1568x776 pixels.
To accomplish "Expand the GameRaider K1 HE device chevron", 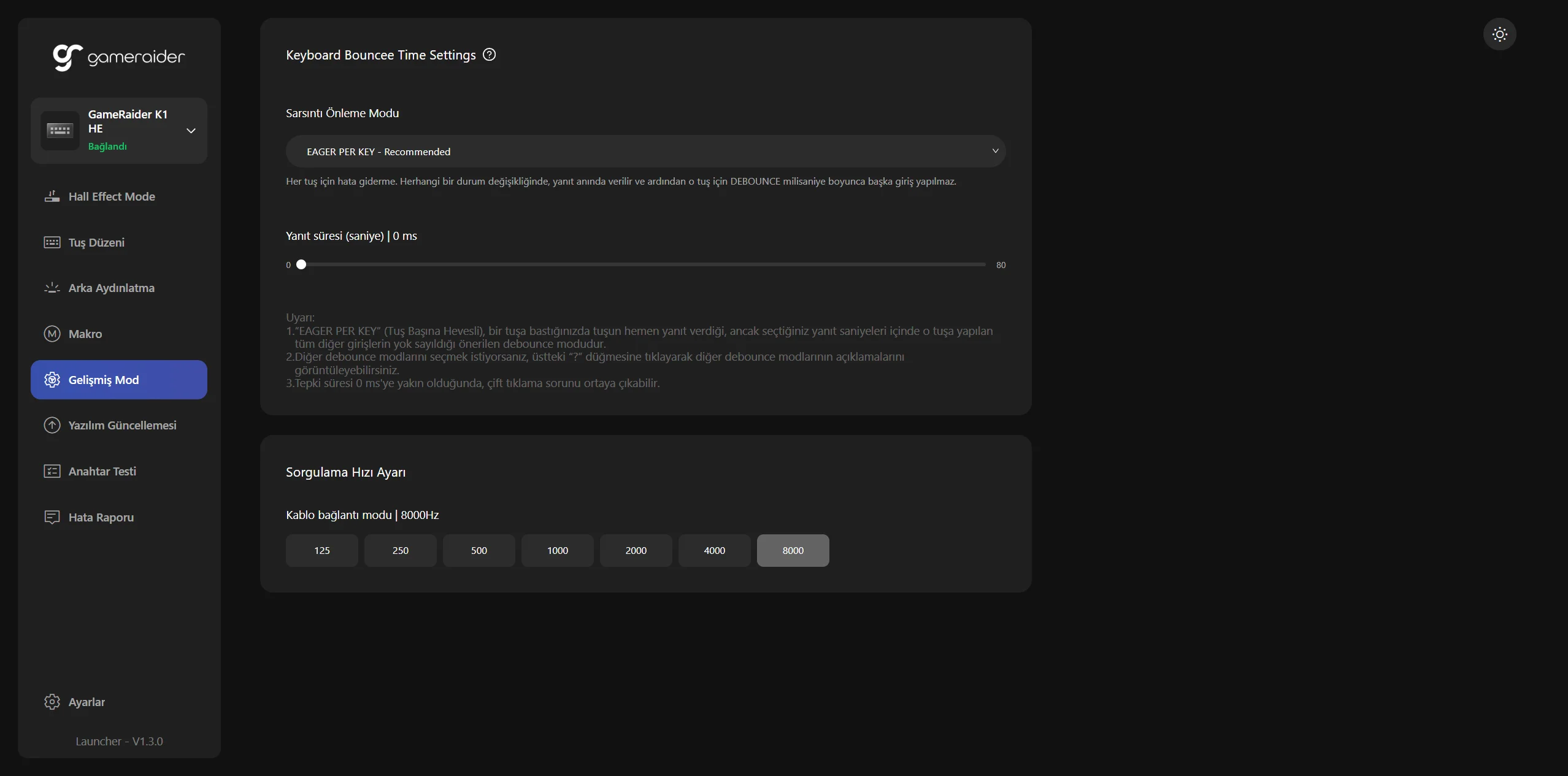I will coord(191,131).
